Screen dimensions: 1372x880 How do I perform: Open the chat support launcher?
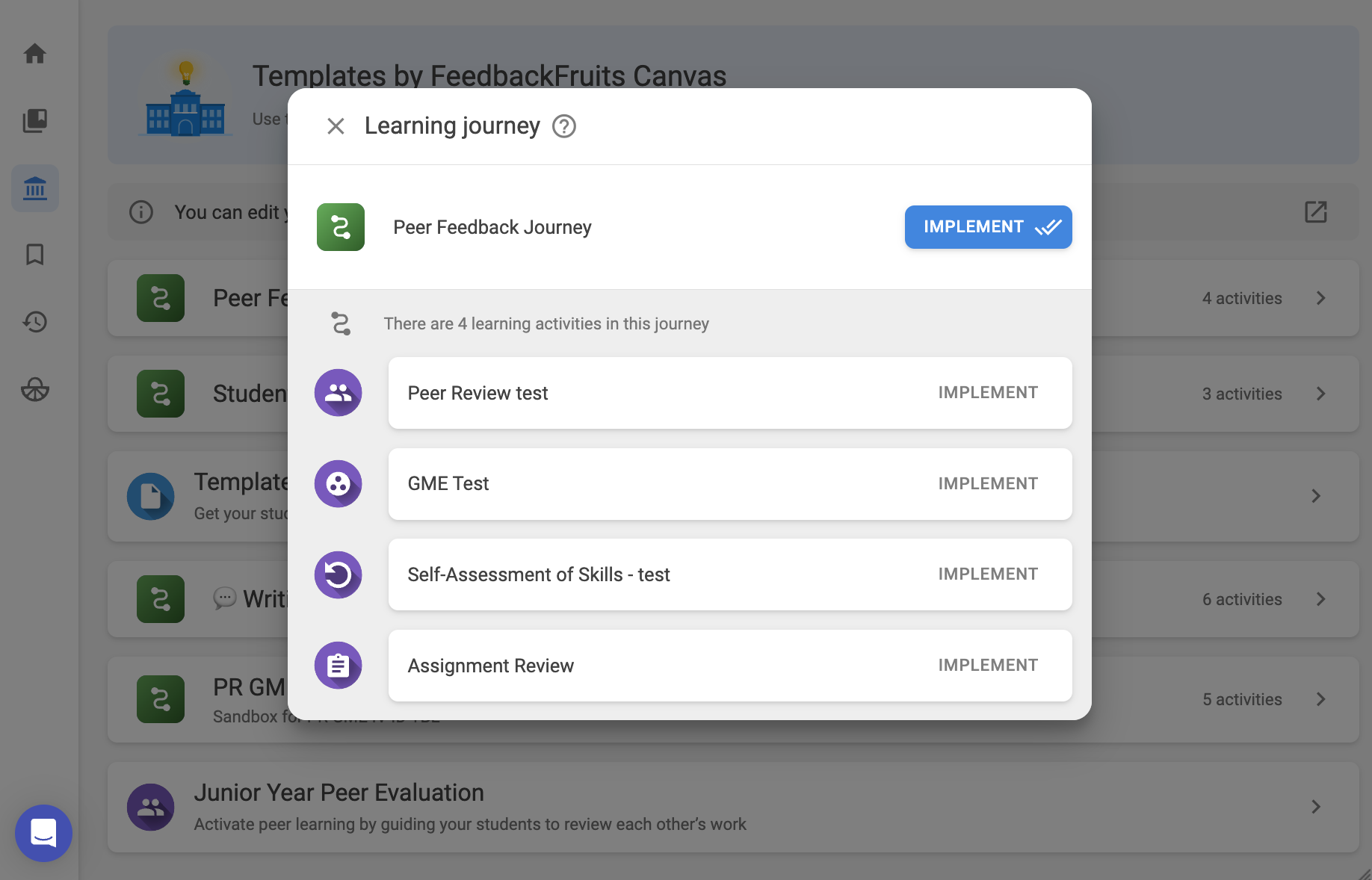43,833
